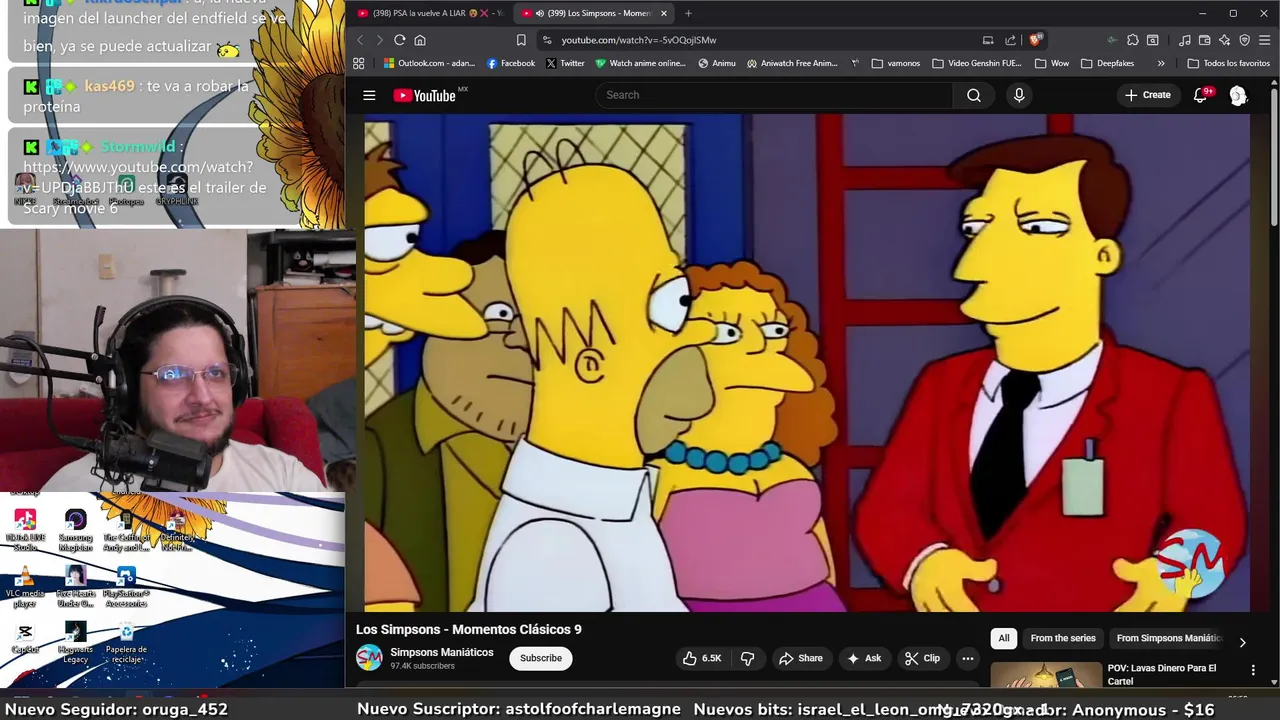This screenshot has width=1280, height=720.
Task: Dislike the video with thumbs down
Action: tap(748, 658)
